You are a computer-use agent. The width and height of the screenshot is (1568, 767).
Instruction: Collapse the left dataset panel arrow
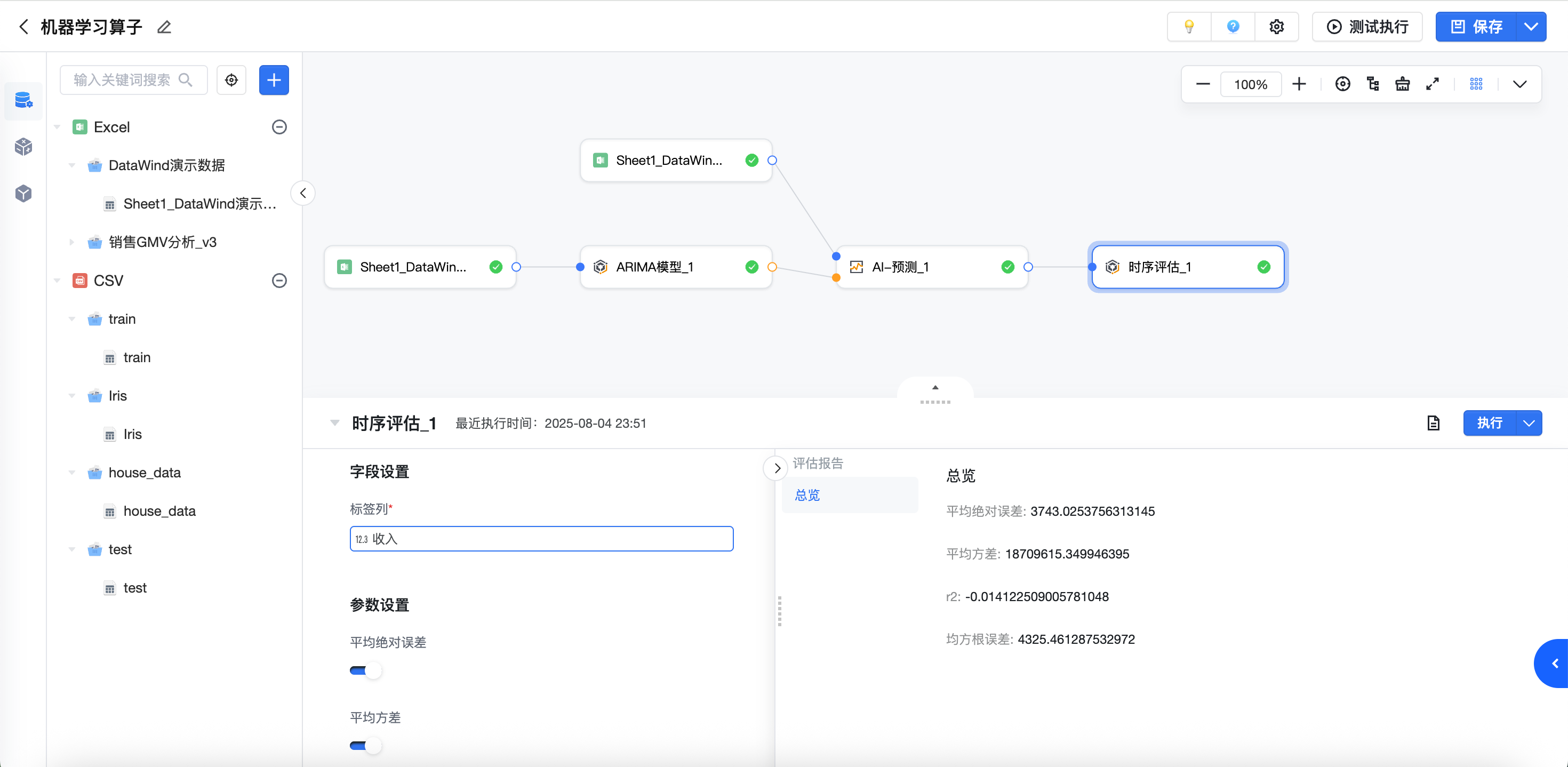pyautogui.click(x=302, y=194)
